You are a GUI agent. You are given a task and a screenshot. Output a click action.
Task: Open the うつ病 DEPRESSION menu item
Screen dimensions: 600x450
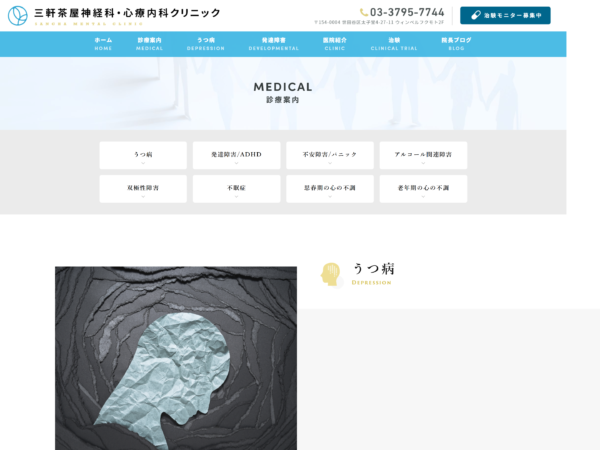click(206, 44)
